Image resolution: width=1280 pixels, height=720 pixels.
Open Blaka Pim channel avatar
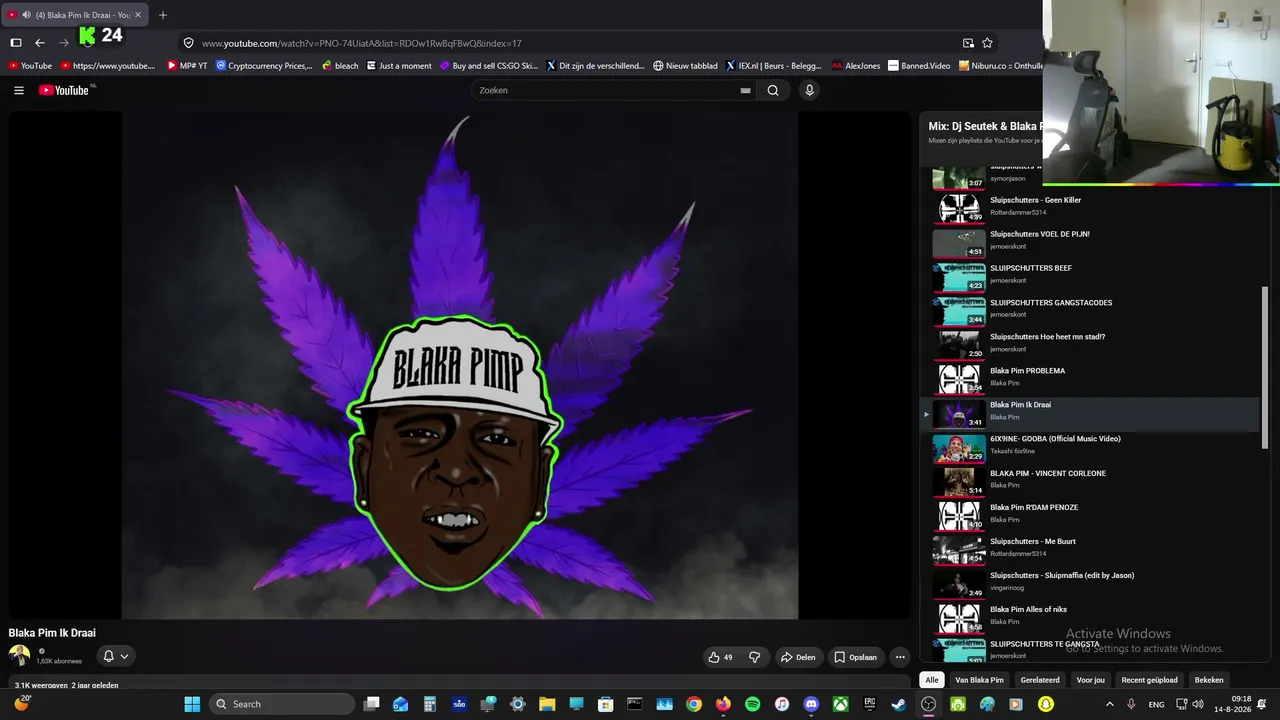point(19,656)
